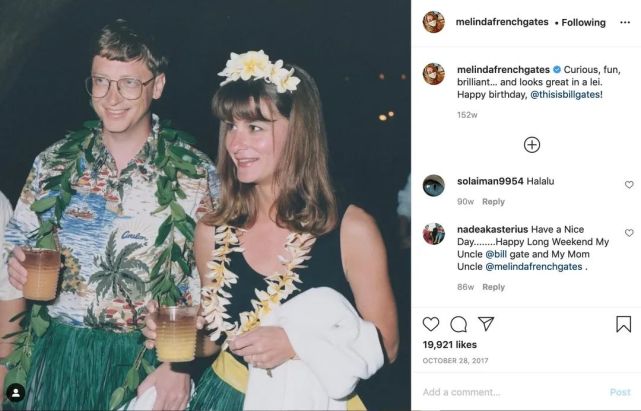The height and width of the screenshot is (411, 641).
Task: Open the solaiman9954 username link
Action: 488,181
